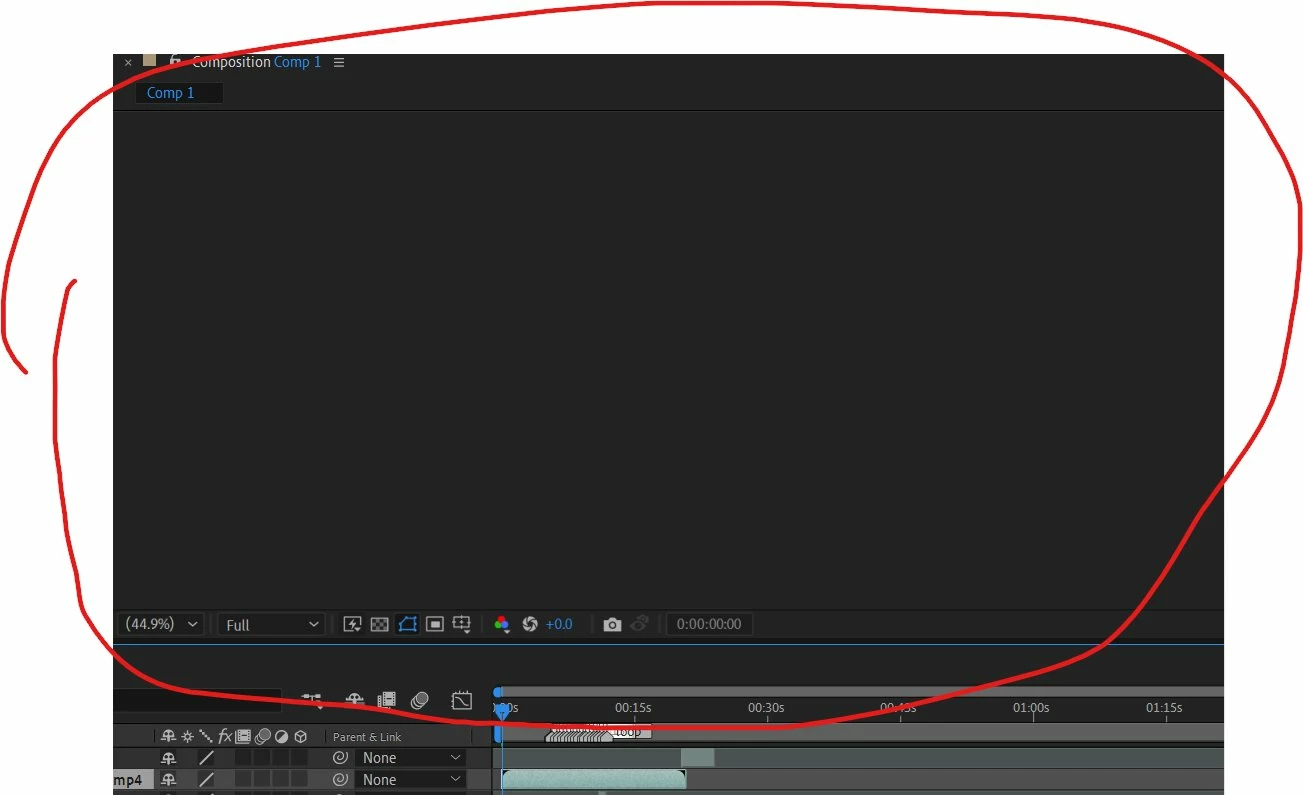Click the parent pick whip on the mp4 layer
The height and width of the screenshot is (795, 1303).
click(340, 780)
